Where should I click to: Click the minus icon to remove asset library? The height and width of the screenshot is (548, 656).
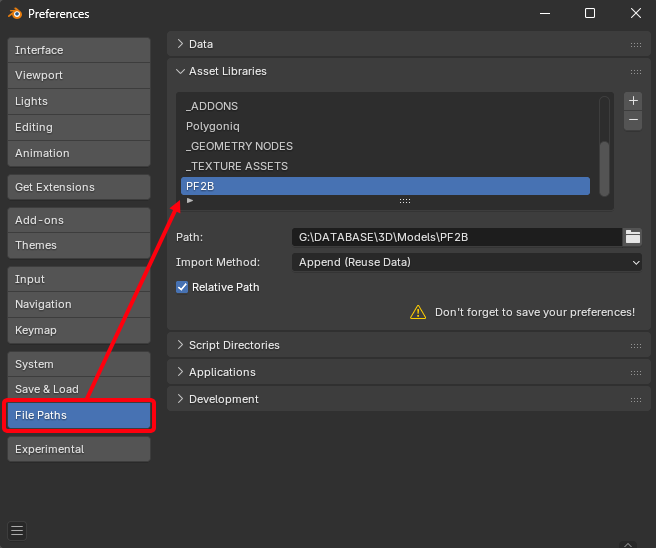(x=632, y=120)
